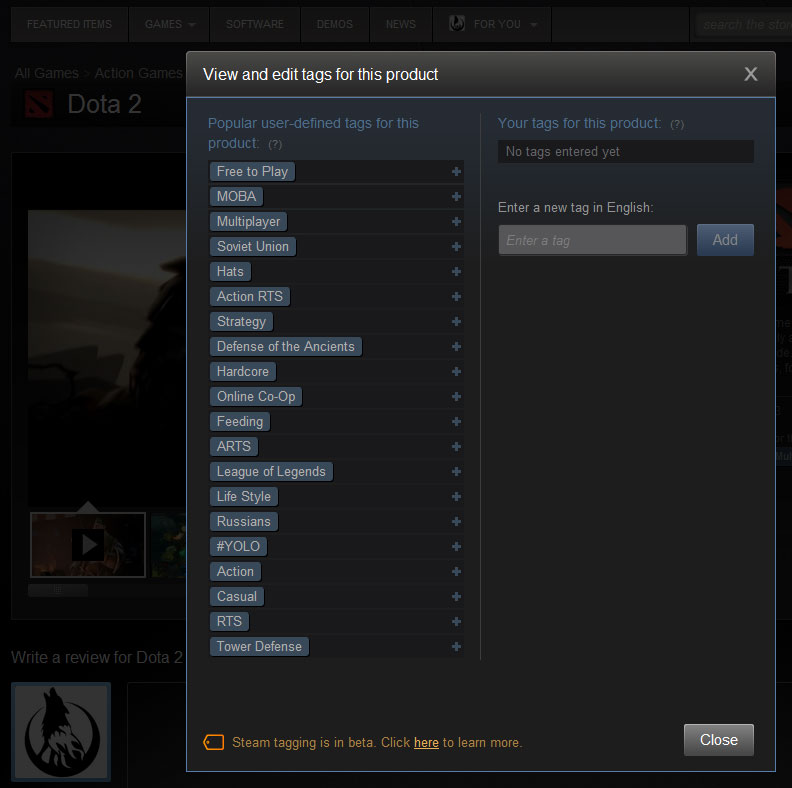The width and height of the screenshot is (792, 788).
Task: Open the For You dropdown menu
Action: 492,24
